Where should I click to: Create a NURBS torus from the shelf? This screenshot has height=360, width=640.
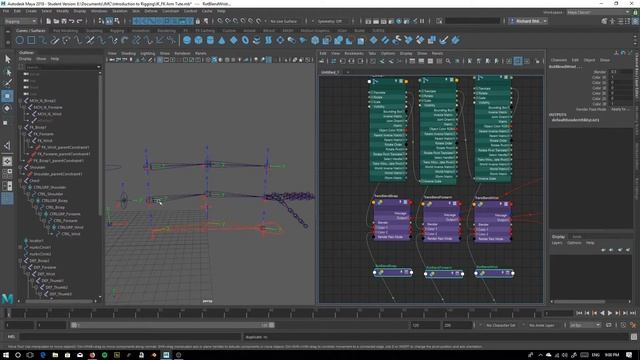(x=245, y=40)
